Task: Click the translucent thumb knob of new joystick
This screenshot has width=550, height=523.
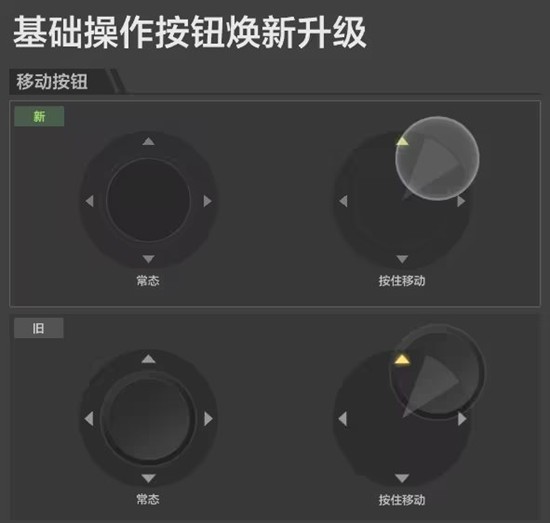Action: point(437,159)
